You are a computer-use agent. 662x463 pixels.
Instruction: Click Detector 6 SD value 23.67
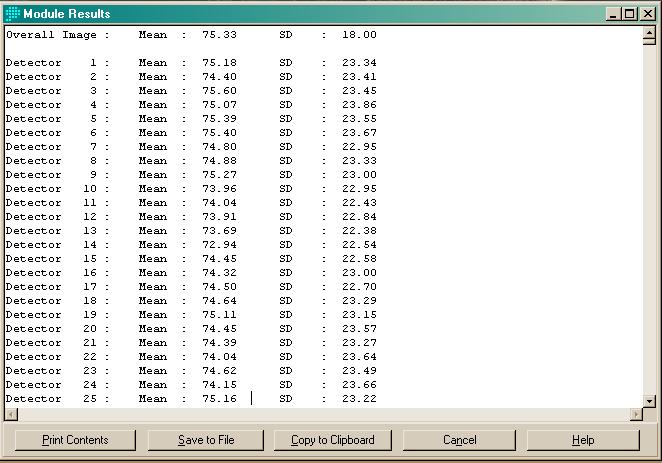359,133
